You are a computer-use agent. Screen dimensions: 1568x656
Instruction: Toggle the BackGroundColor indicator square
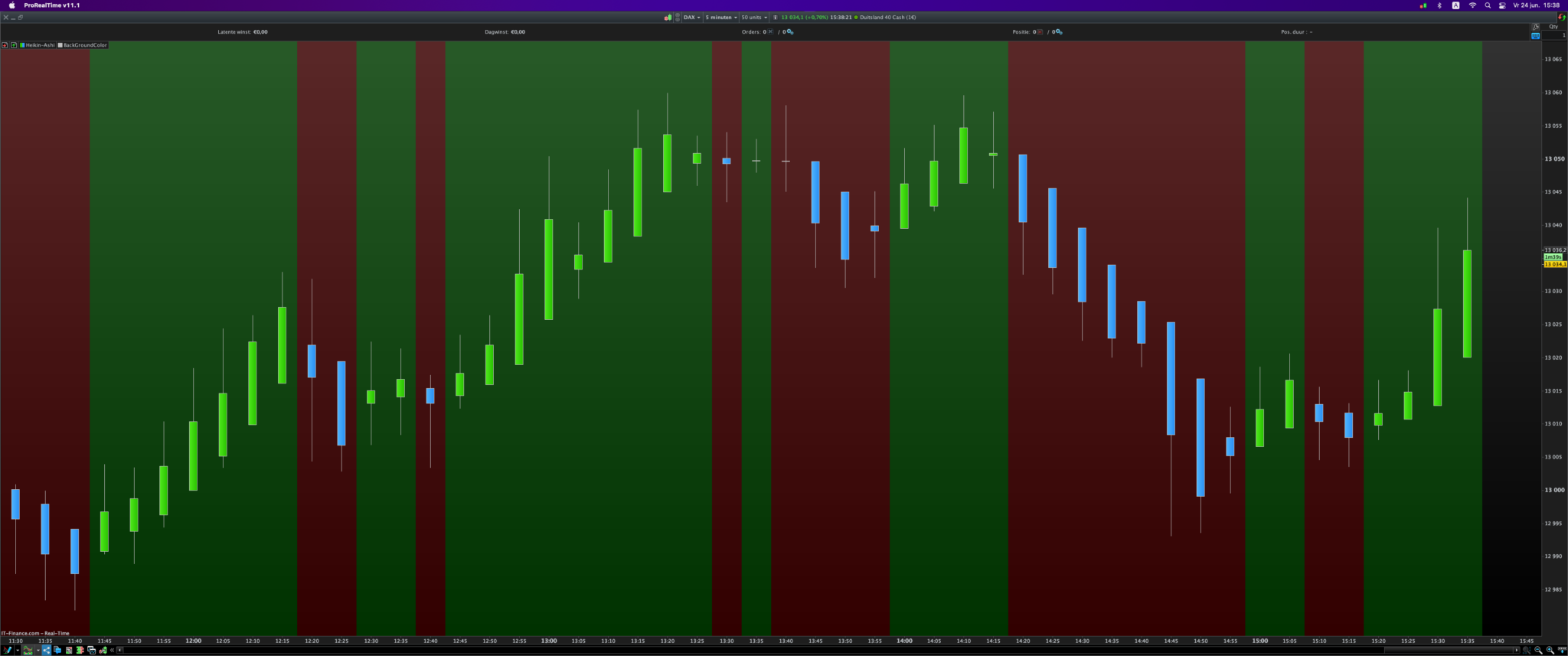(x=60, y=45)
